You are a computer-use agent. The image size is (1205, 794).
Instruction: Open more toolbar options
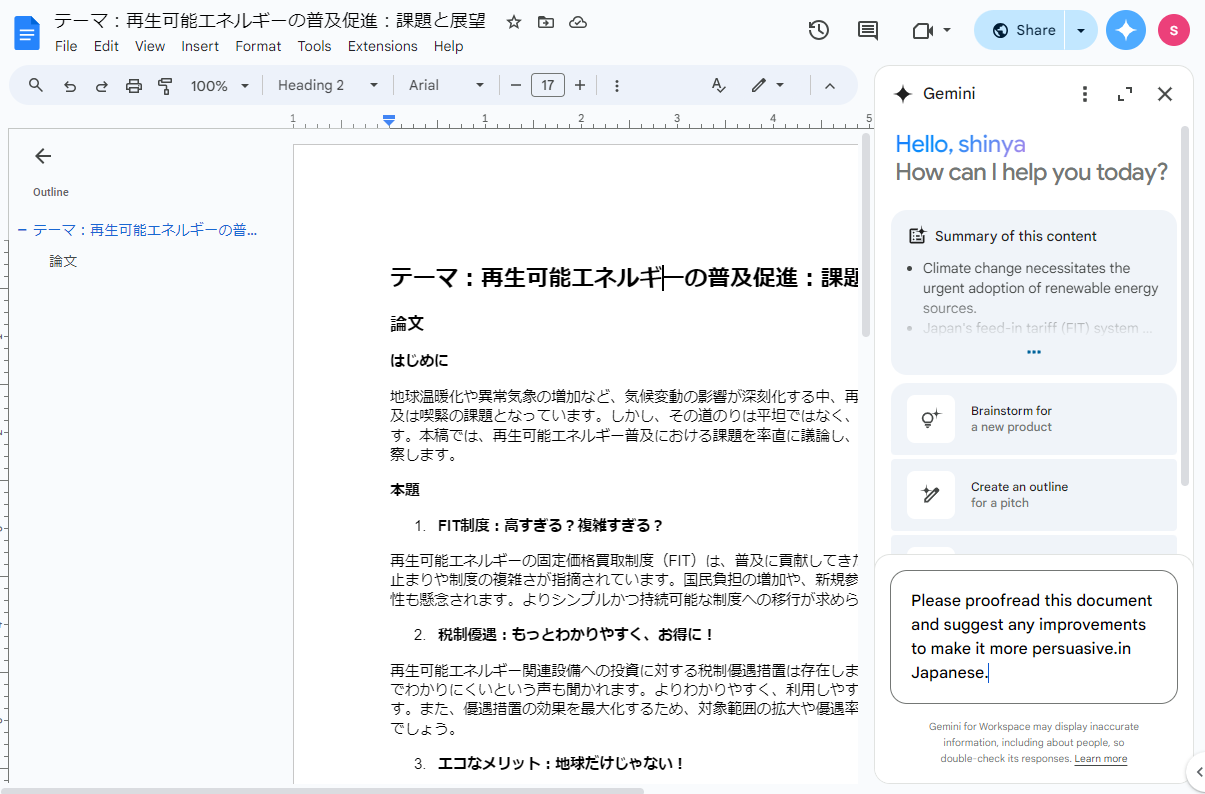click(x=616, y=85)
